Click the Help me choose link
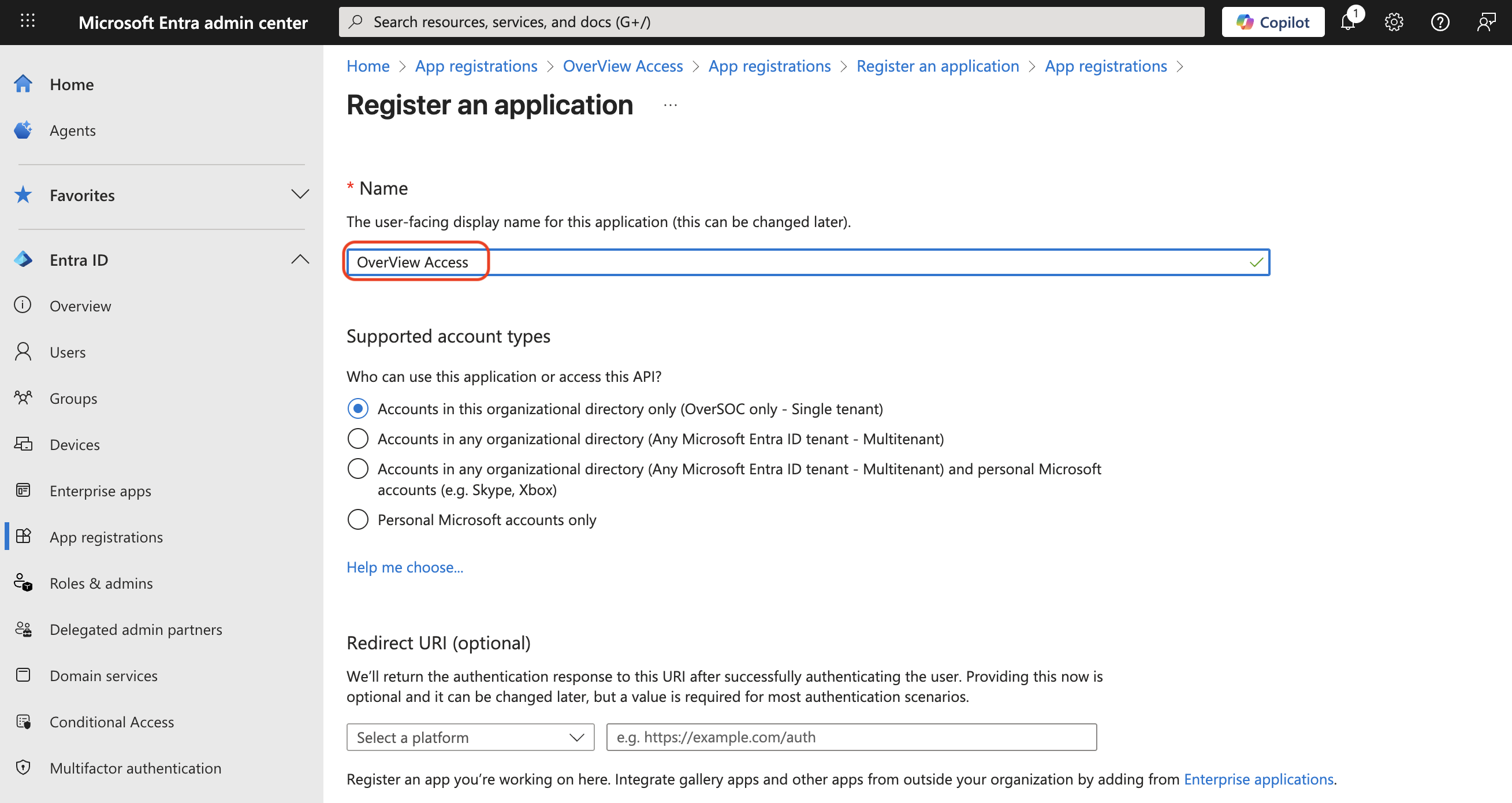The image size is (1512, 803). click(404, 567)
